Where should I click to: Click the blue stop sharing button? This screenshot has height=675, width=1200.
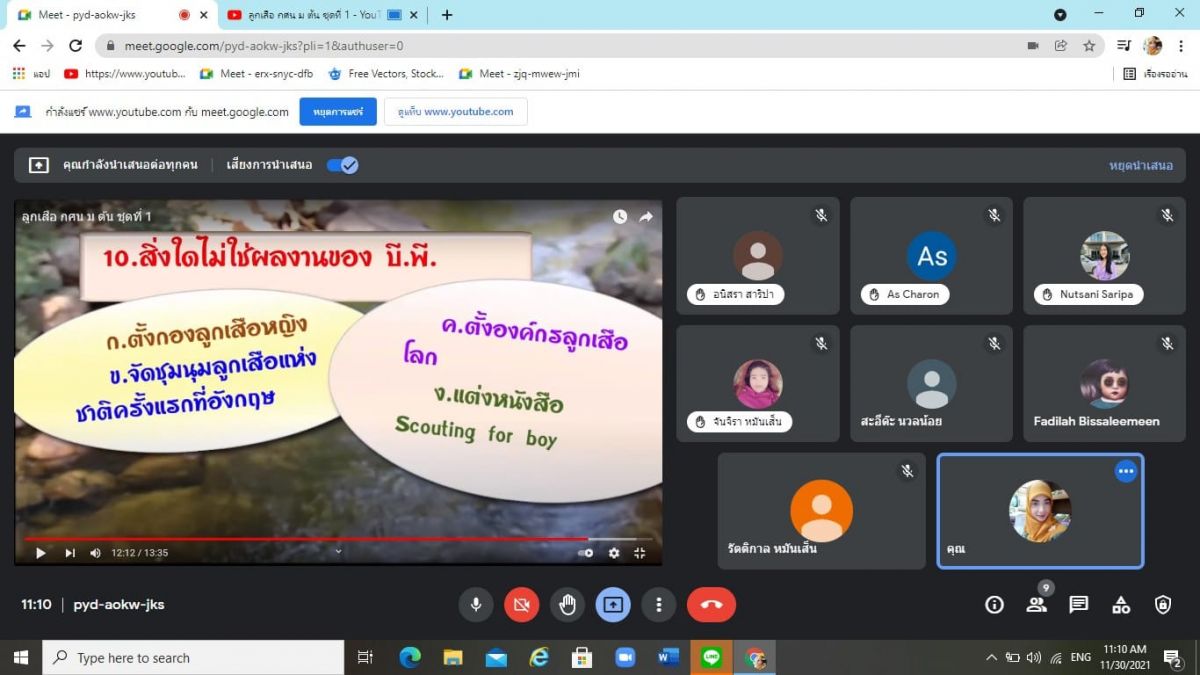pyautogui.click(x=337, y=112)
